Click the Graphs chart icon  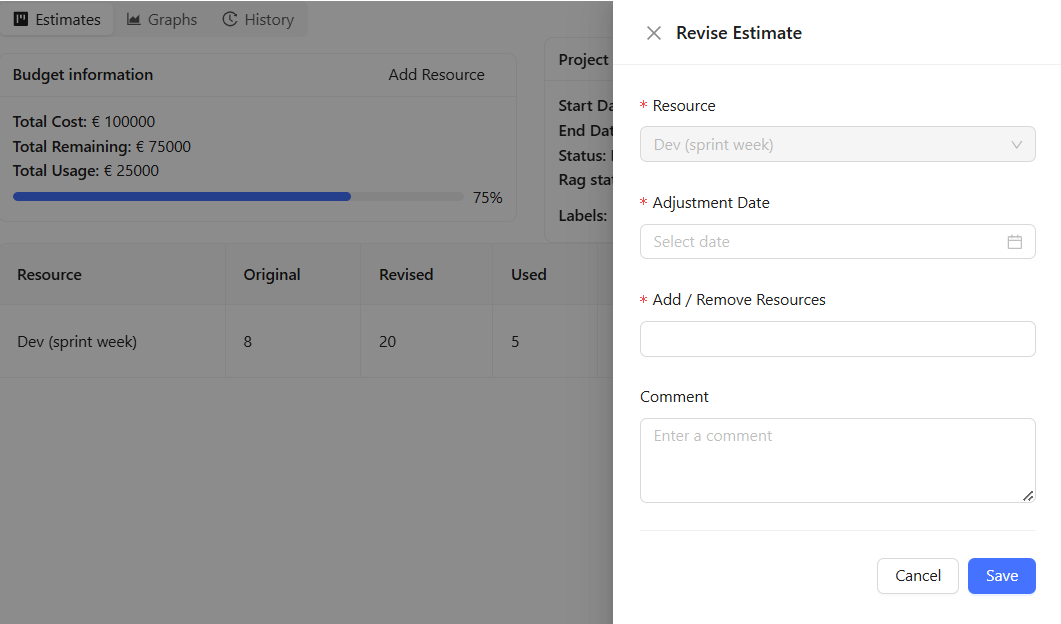134,20
